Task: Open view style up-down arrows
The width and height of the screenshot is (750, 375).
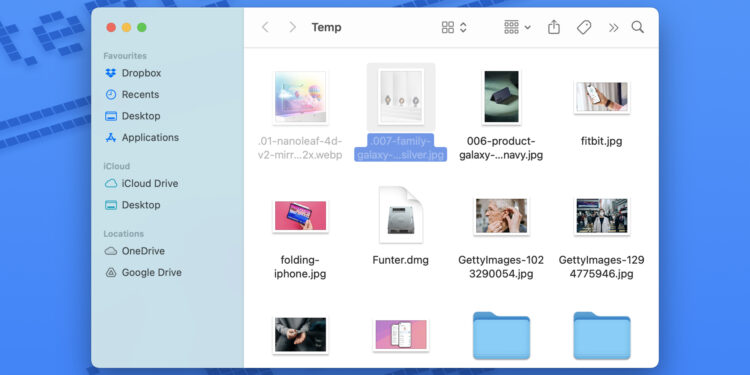Action: (x=463, y=27)
